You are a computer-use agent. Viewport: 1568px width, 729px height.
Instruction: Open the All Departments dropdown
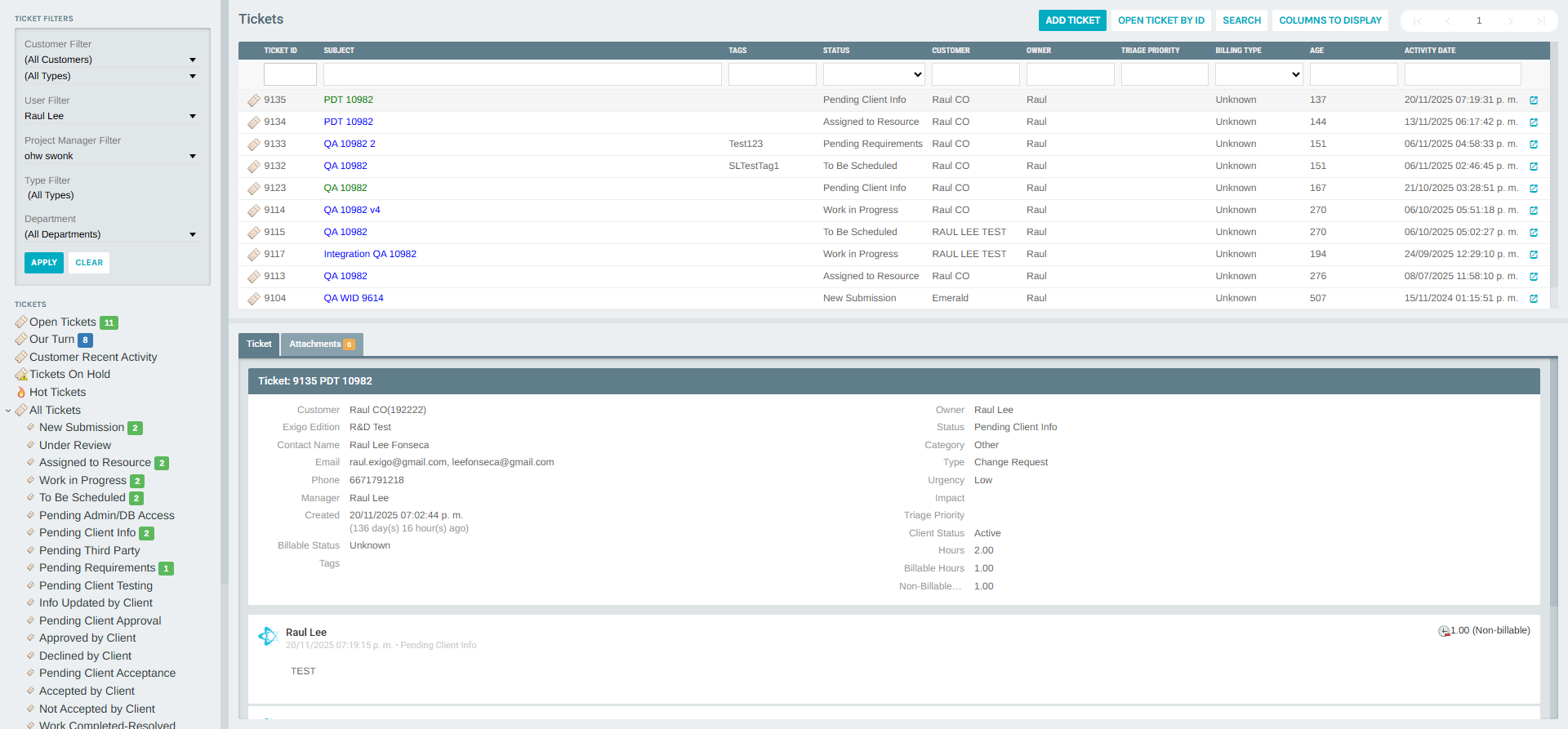coord(110,234)
